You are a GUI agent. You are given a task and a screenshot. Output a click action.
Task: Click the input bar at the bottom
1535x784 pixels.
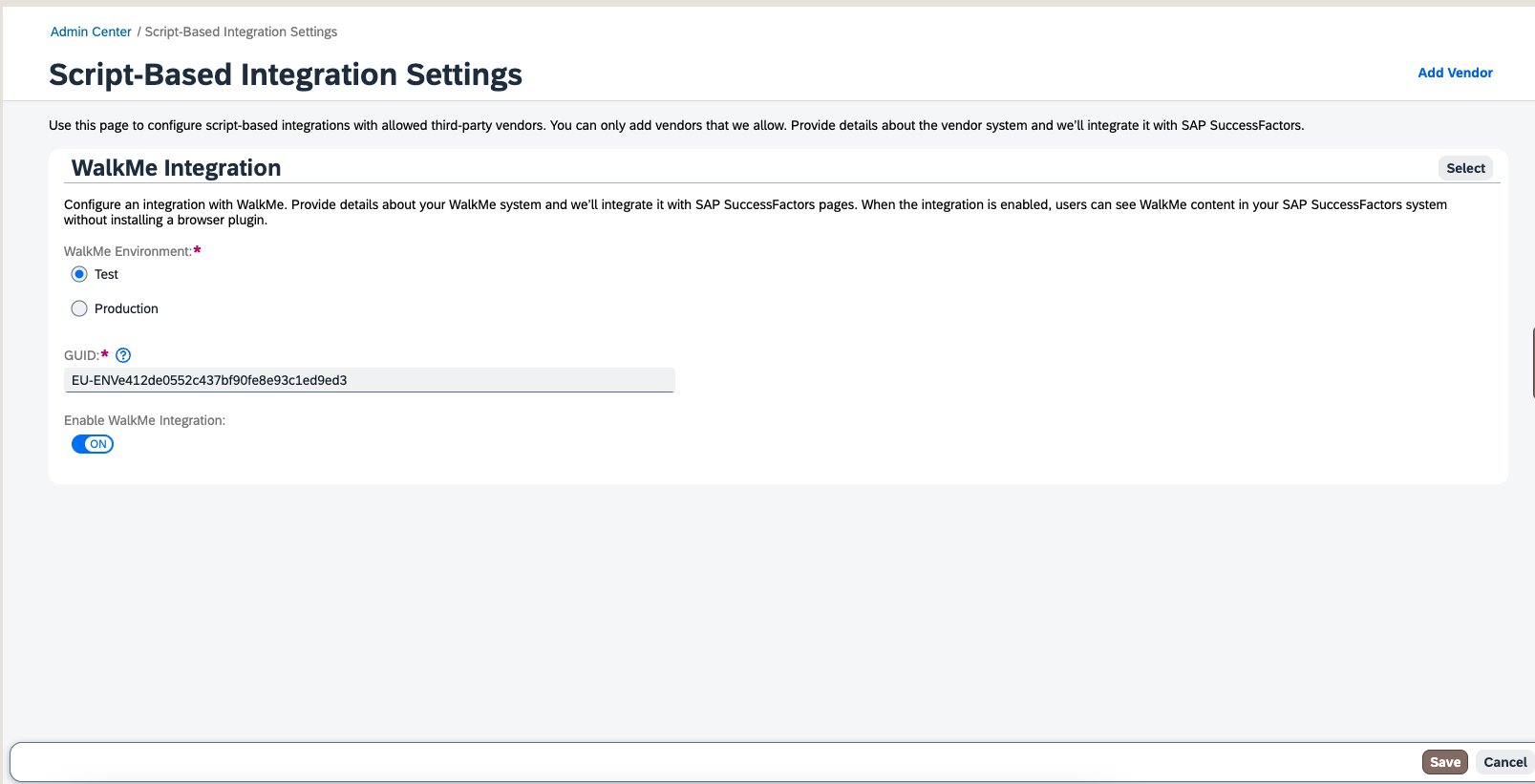669,761
